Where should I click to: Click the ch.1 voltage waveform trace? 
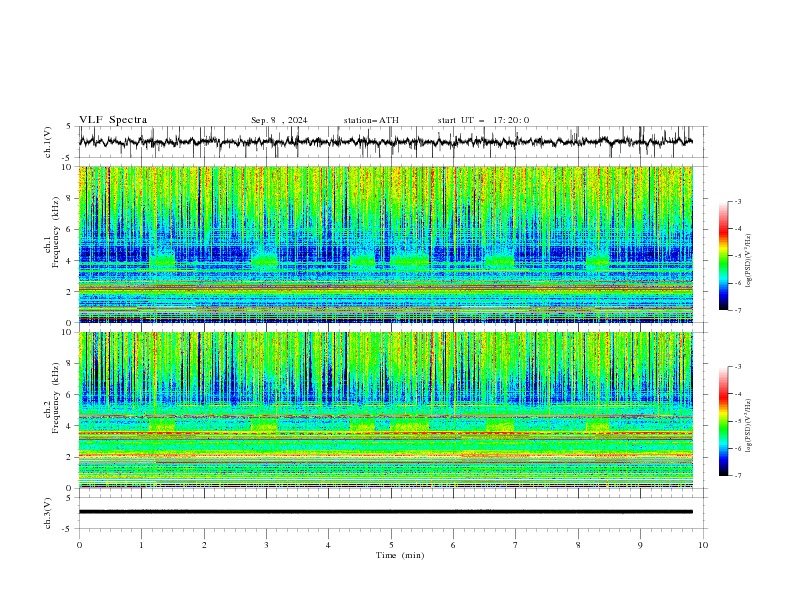[x=386, y=142]
